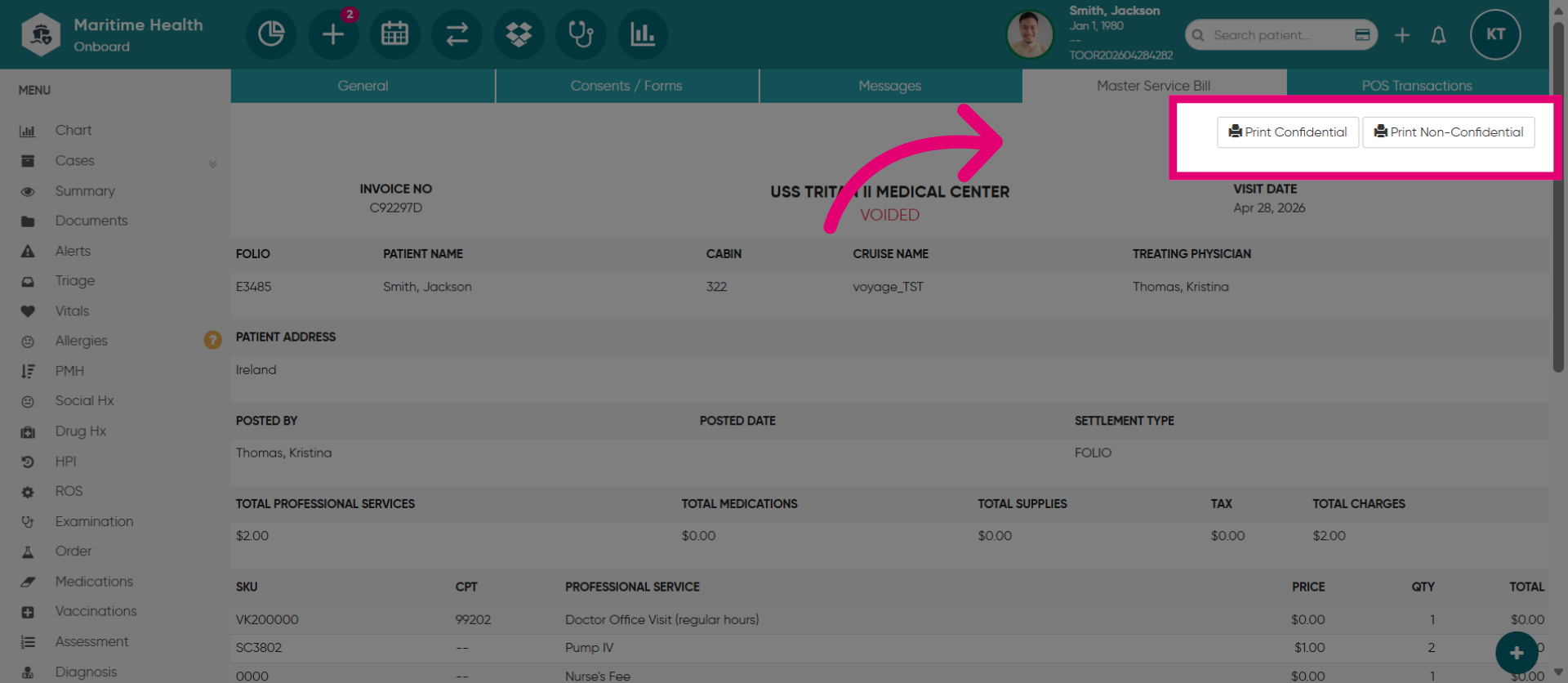Open ROS in the sidebar
Viewport: 1568px width, 683px height.
click(69, 491)
